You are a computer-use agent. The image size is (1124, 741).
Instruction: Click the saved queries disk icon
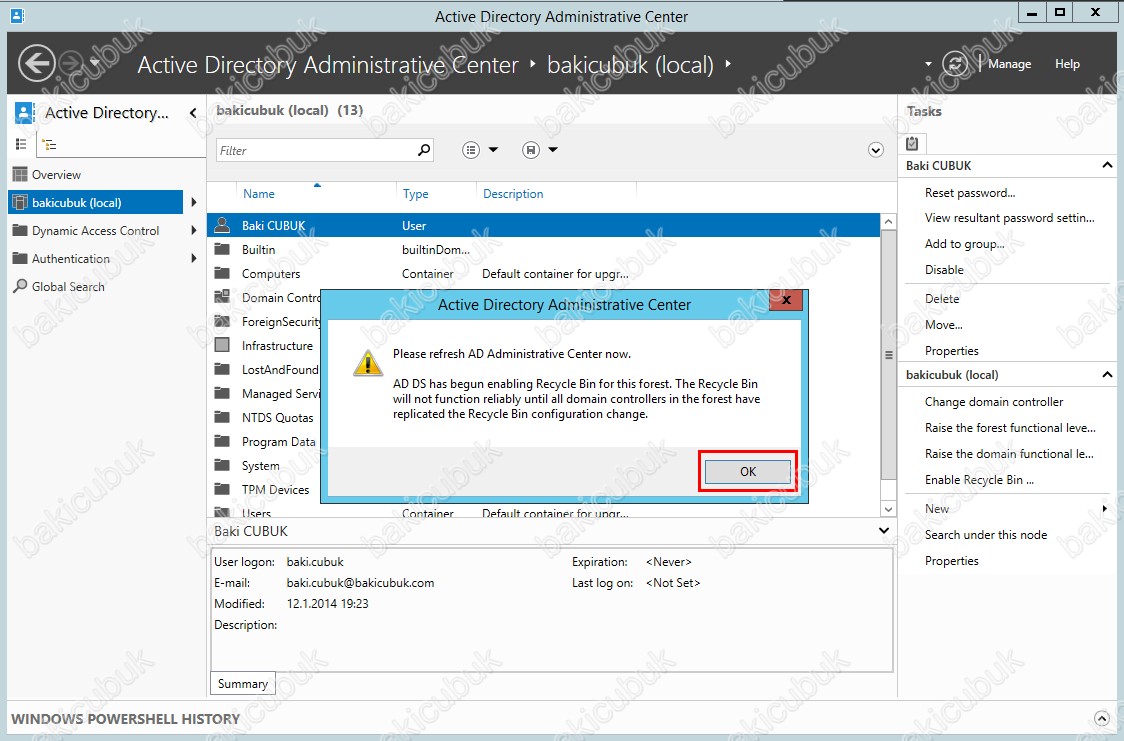pyautogui.click(x=530, y=150)
